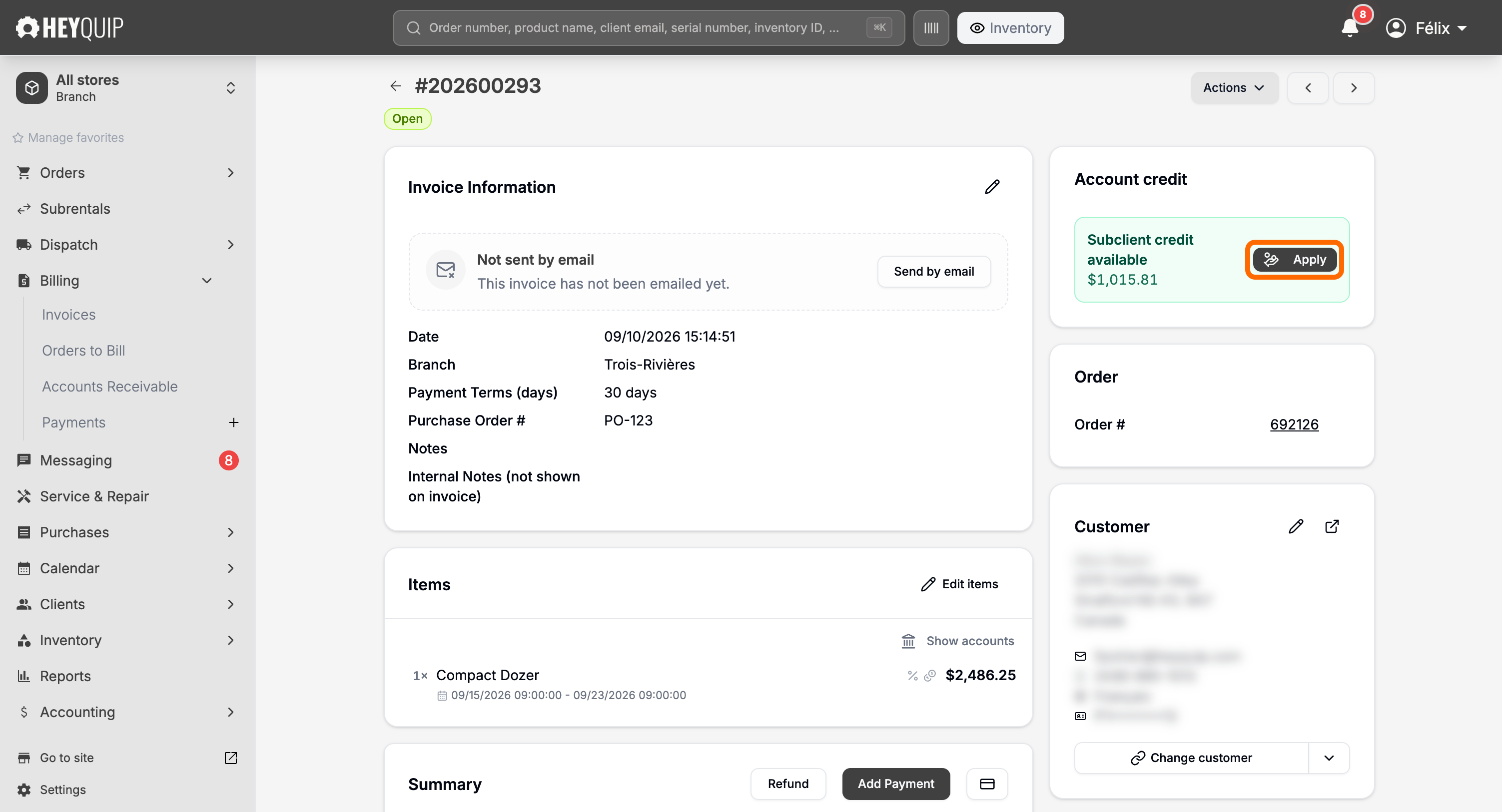Open the barcode scanner icon
The image size is (1502, 812).
(x=930, y=28)
